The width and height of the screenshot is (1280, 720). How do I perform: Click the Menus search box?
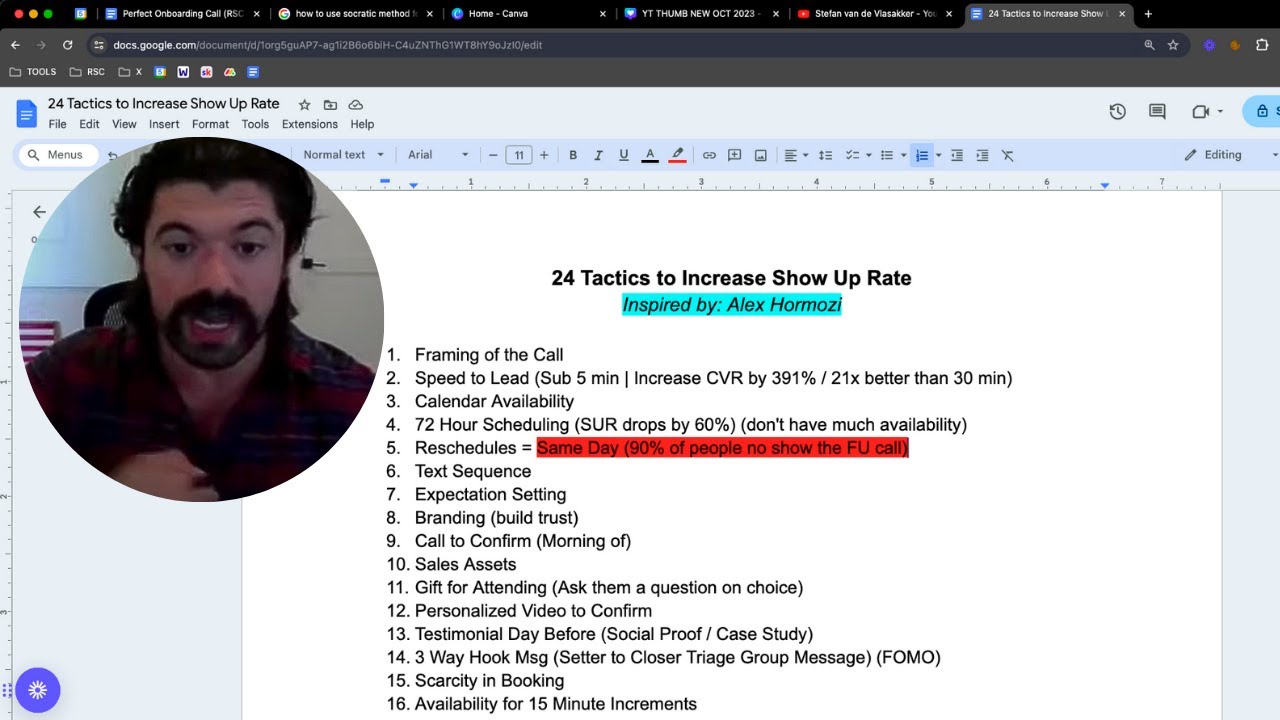pyautogui.click(x=57, y=155)
